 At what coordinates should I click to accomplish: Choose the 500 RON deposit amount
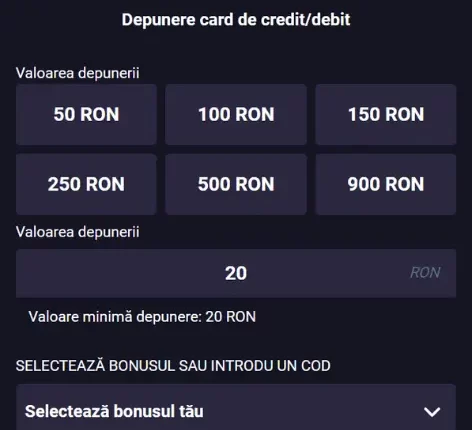coord(236,184)
